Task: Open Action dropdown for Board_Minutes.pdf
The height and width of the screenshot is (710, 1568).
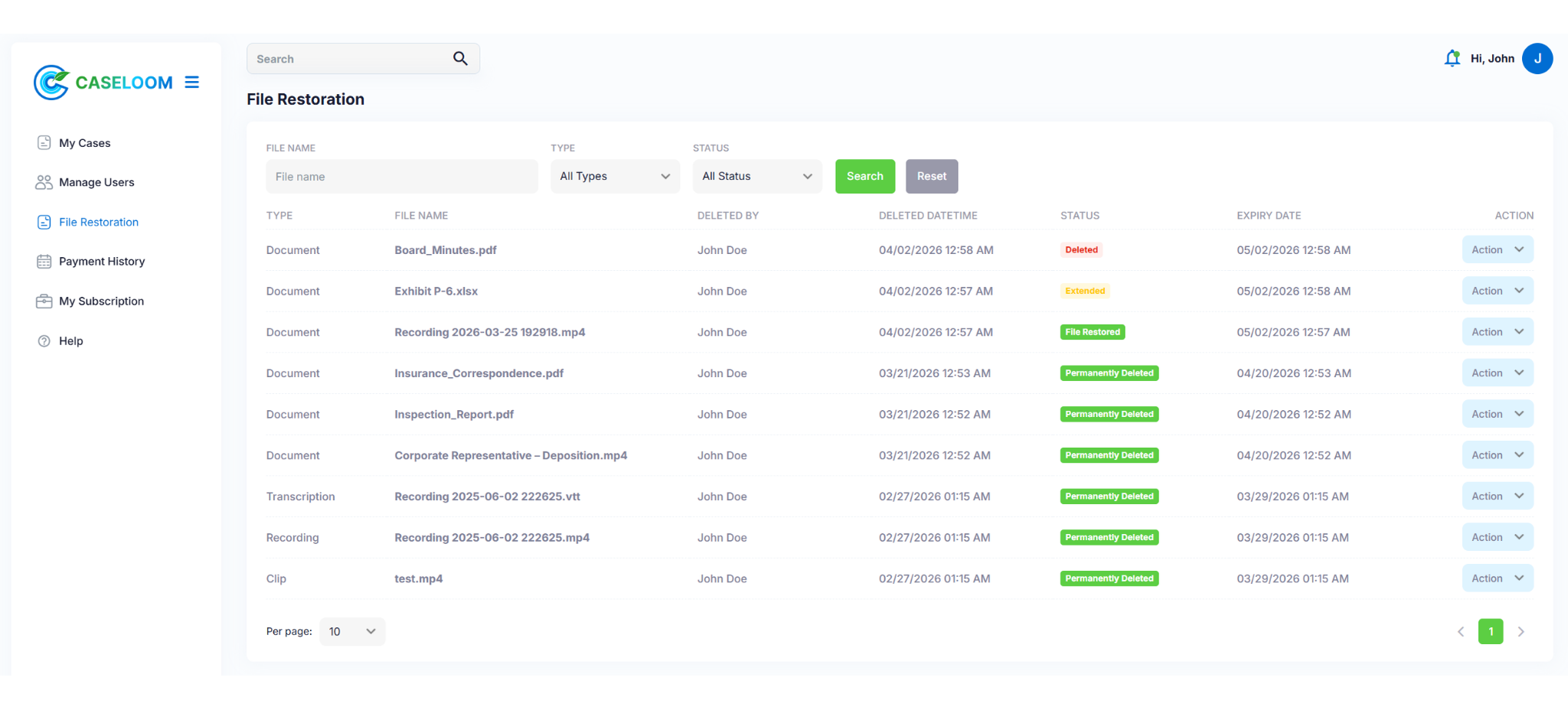Action: [x=1497, y=250]
